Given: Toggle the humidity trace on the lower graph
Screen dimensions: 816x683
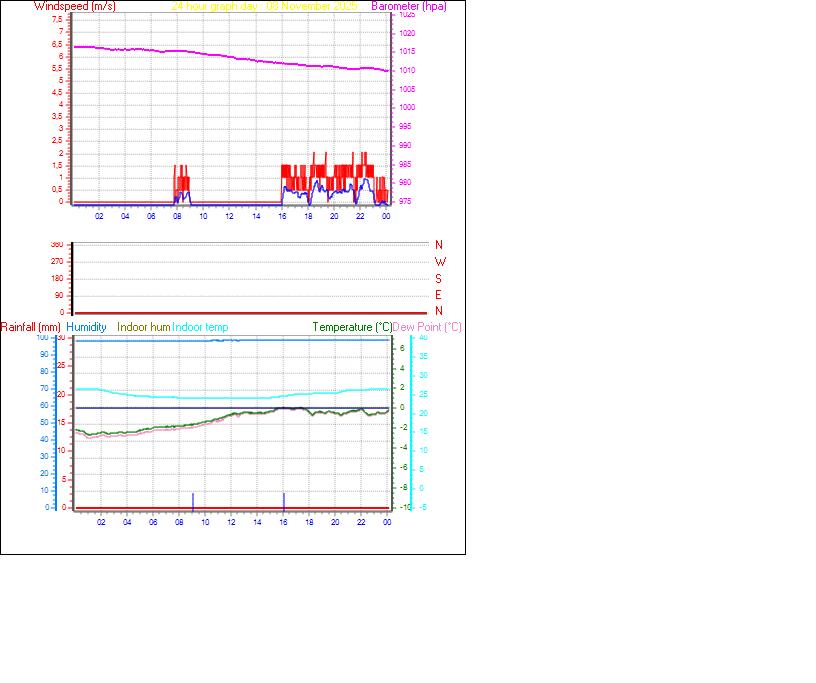Looking at the screenshot, I should 230,341.
